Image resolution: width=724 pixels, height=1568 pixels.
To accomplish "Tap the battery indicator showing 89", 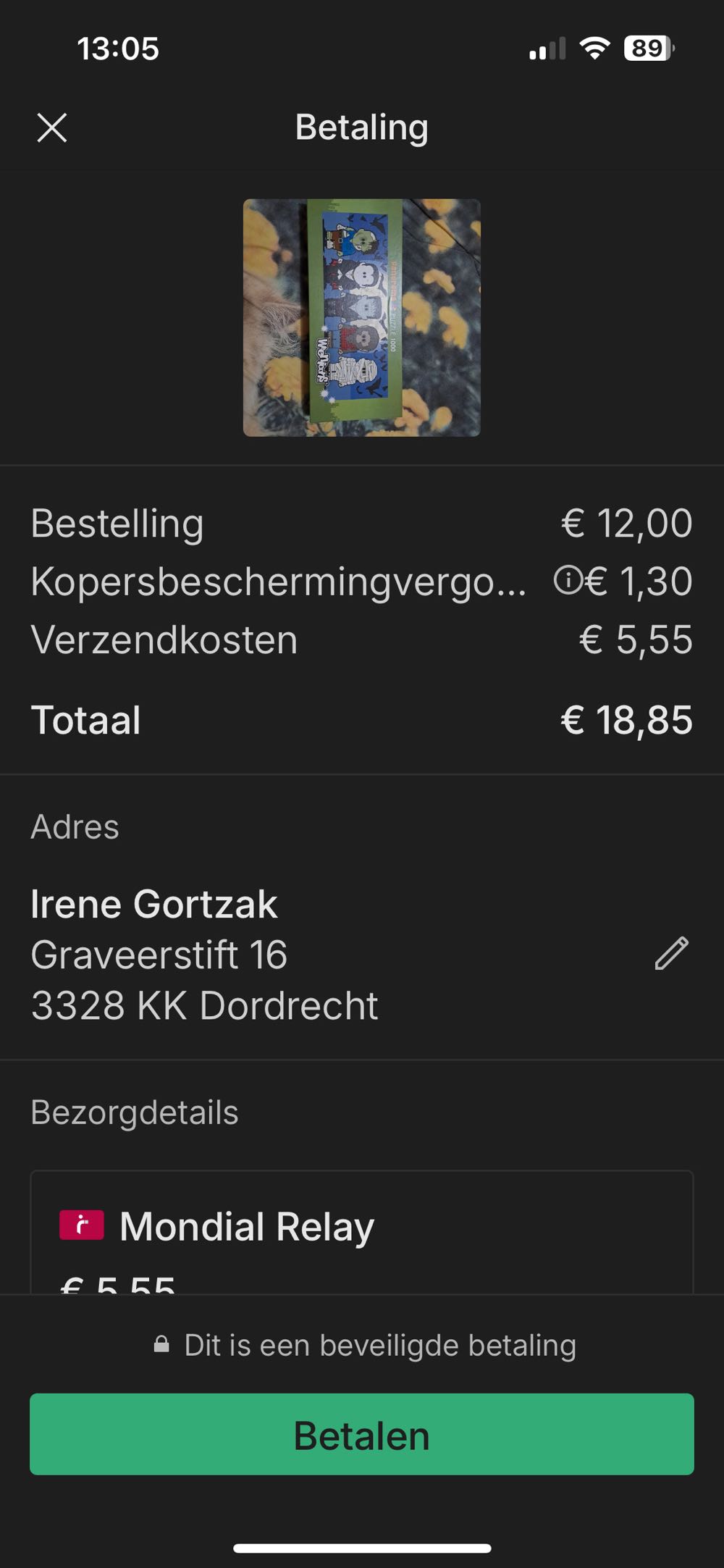I will point(649,49).
